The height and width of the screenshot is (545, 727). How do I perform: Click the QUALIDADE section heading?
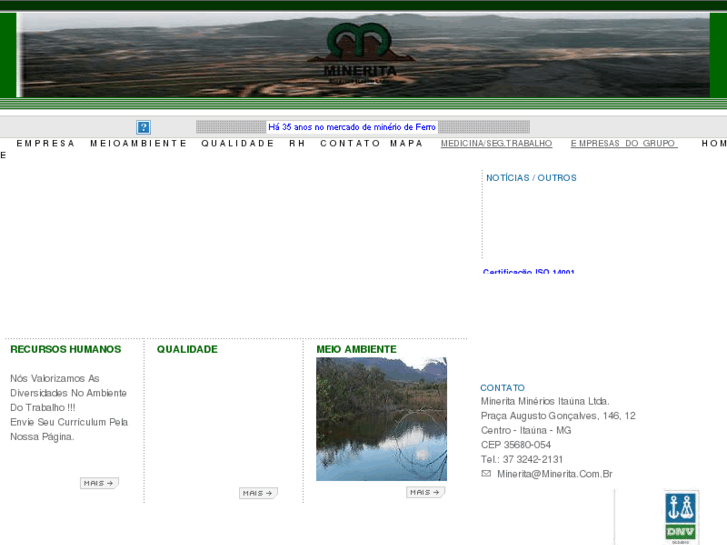coord(187,349)
